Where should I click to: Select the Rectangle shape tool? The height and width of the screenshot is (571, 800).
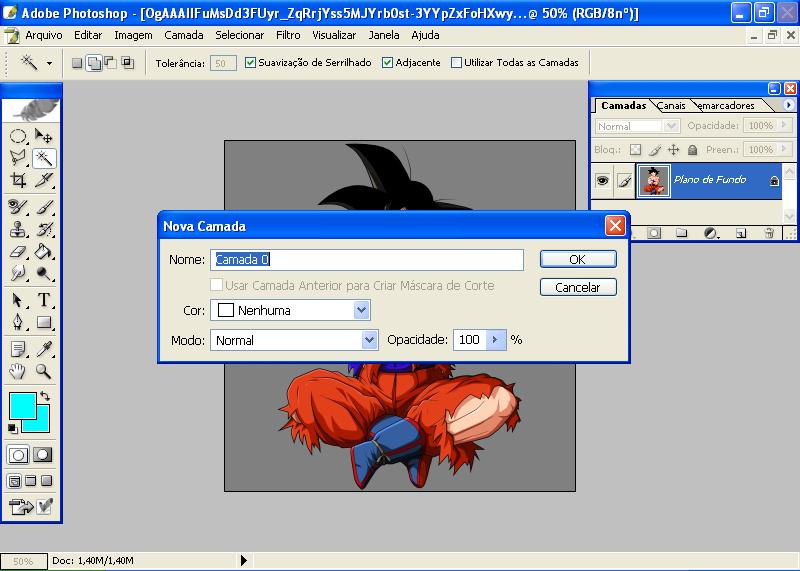tap(43, 322)
